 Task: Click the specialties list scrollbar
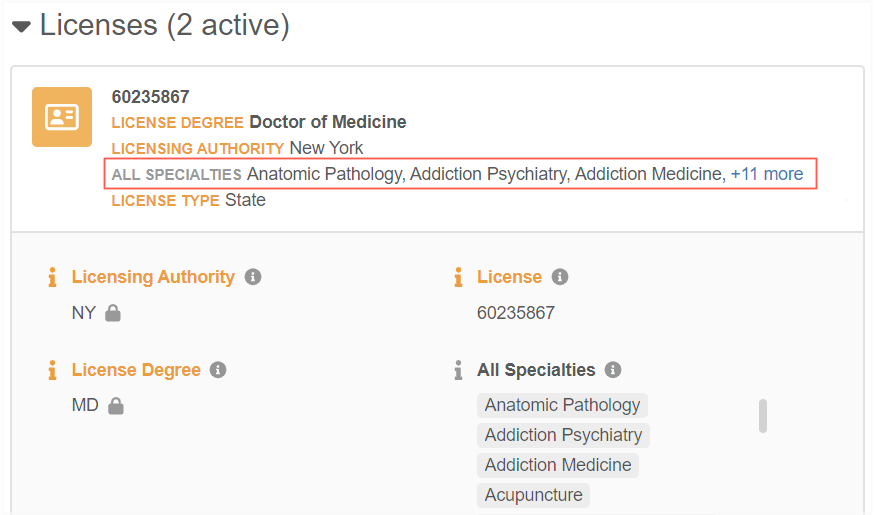point(763,416)
